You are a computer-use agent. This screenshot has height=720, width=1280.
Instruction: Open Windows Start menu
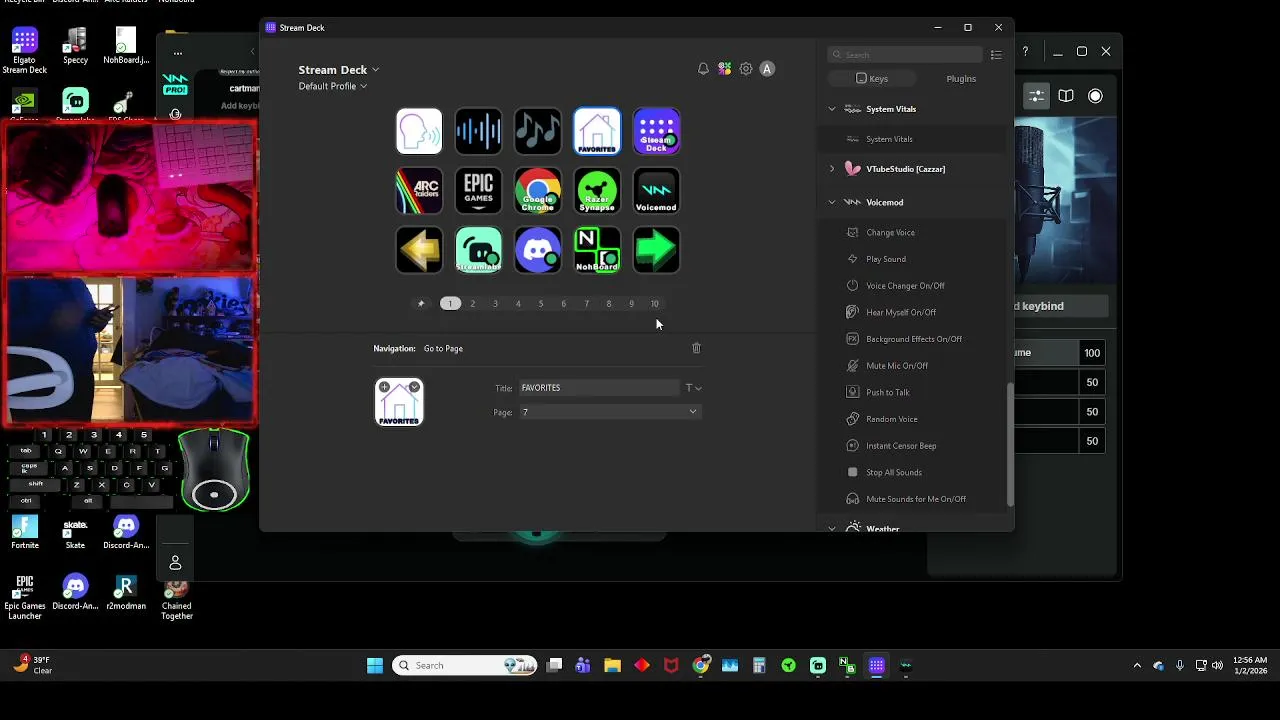pyautogui.click(x=375, y=666)
